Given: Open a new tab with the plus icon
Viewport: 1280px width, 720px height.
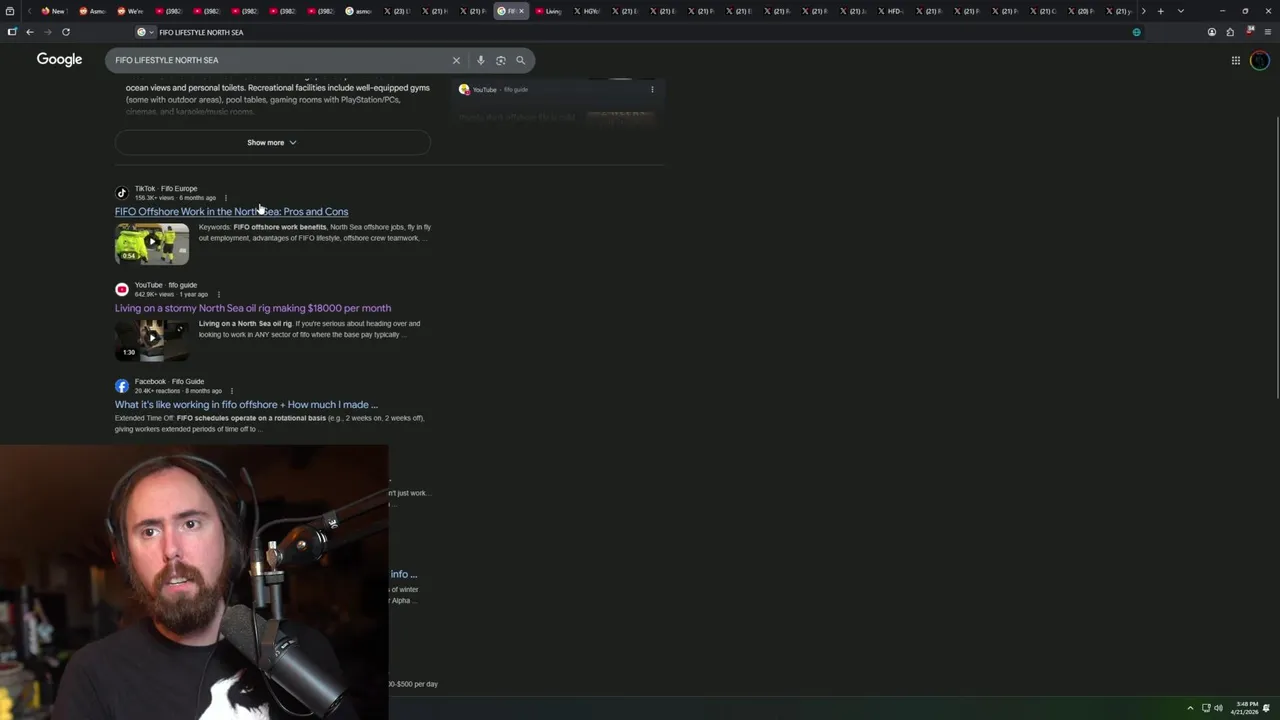Looking at the screenshot, I should pyautogui.click(x=1160, y=11).
